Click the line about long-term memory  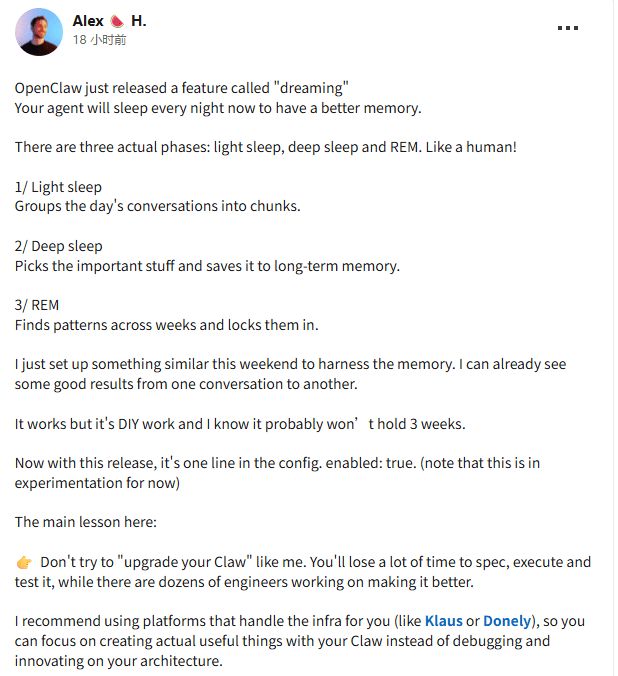[x=207, y=266]
